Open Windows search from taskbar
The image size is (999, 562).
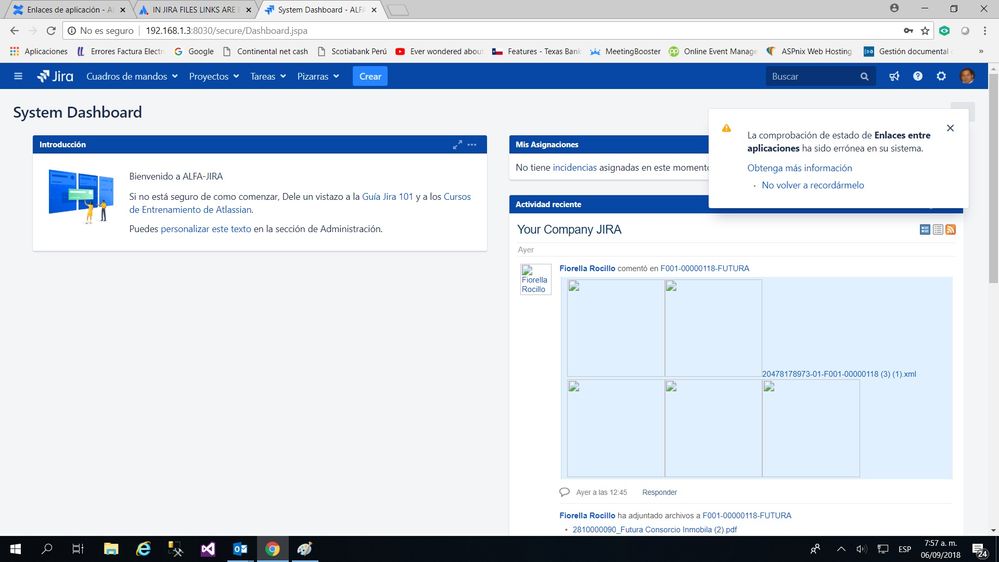47,549
